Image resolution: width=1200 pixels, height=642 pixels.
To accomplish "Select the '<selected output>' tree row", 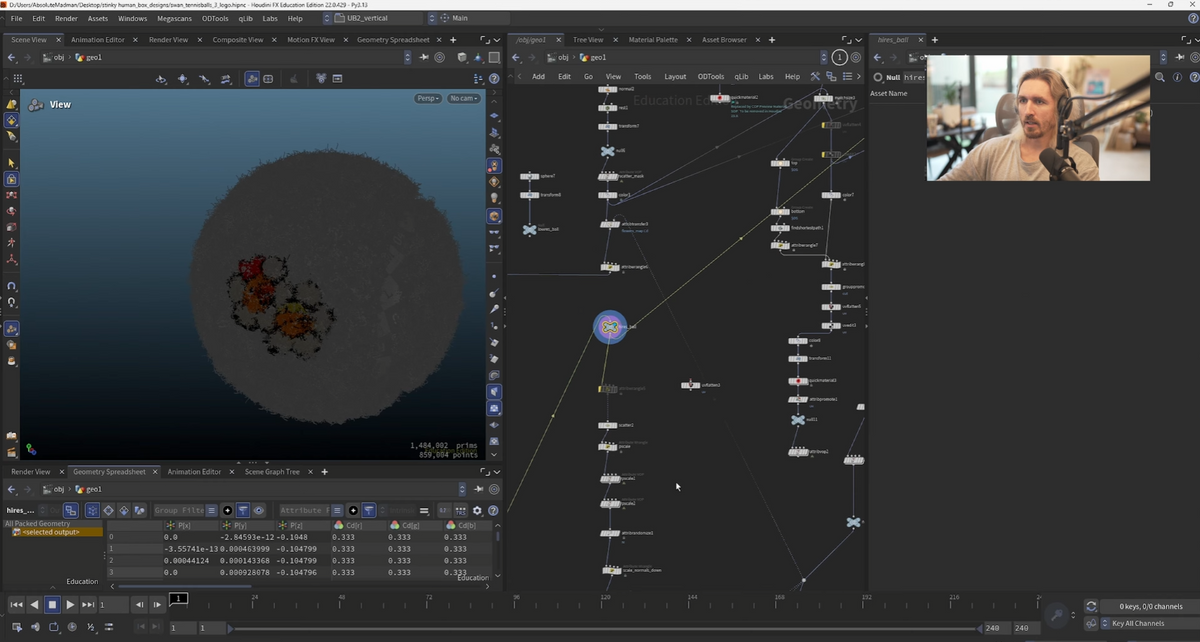I will coord(55,532).
